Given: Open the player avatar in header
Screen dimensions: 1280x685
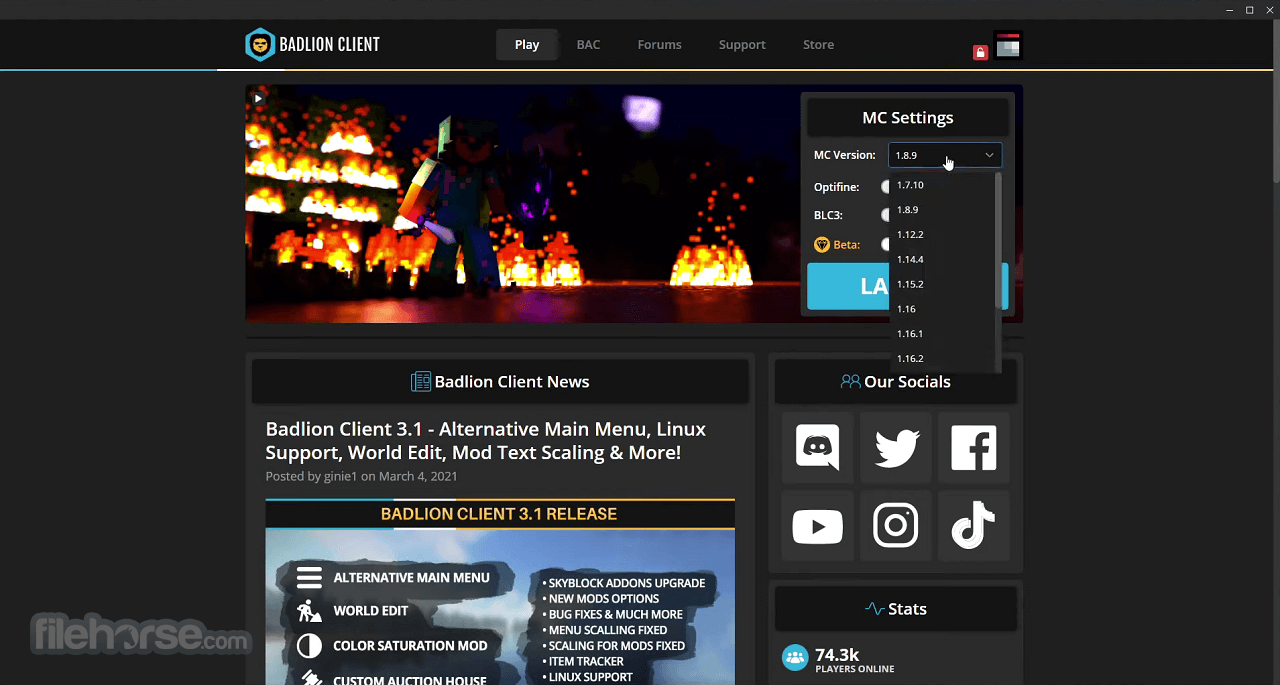Looking at the screenshot, I should (1008, 45).
